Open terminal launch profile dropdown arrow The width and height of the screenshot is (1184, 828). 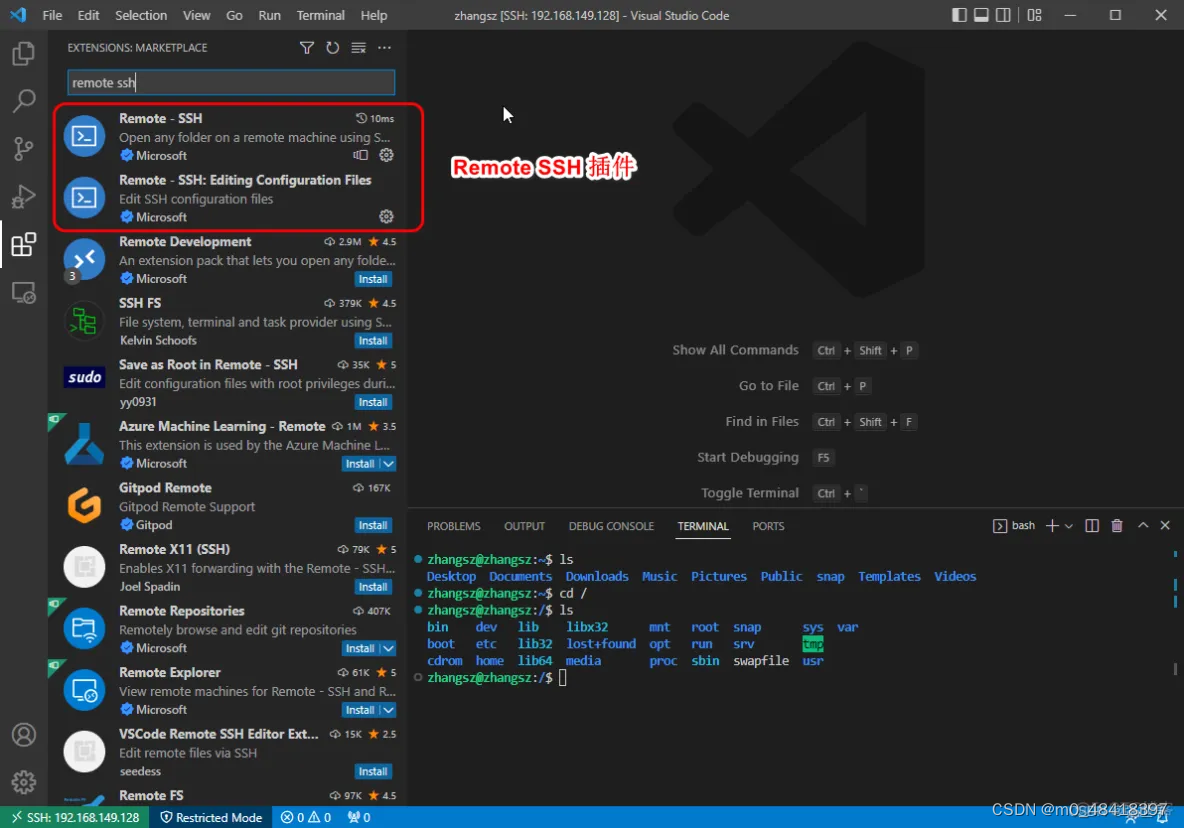(1068, 526)
